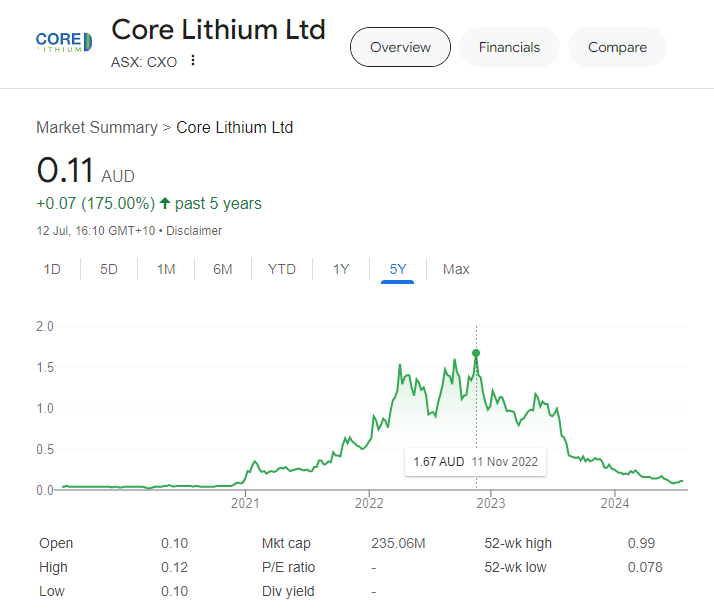Screen dimensions: 714x613
Task: Click the 52-wk high value 0.99
Action: [641, 543]
